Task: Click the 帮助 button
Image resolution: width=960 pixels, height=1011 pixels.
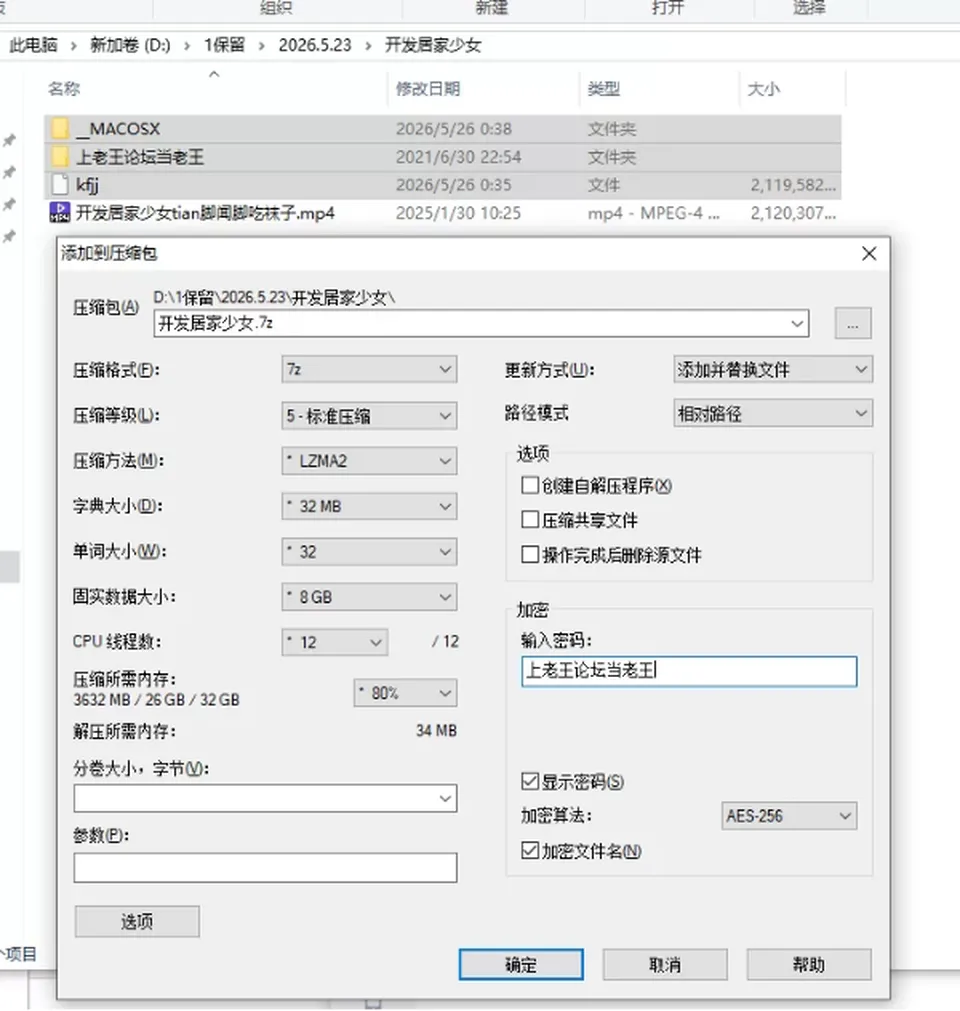Action: click(809, 965)
